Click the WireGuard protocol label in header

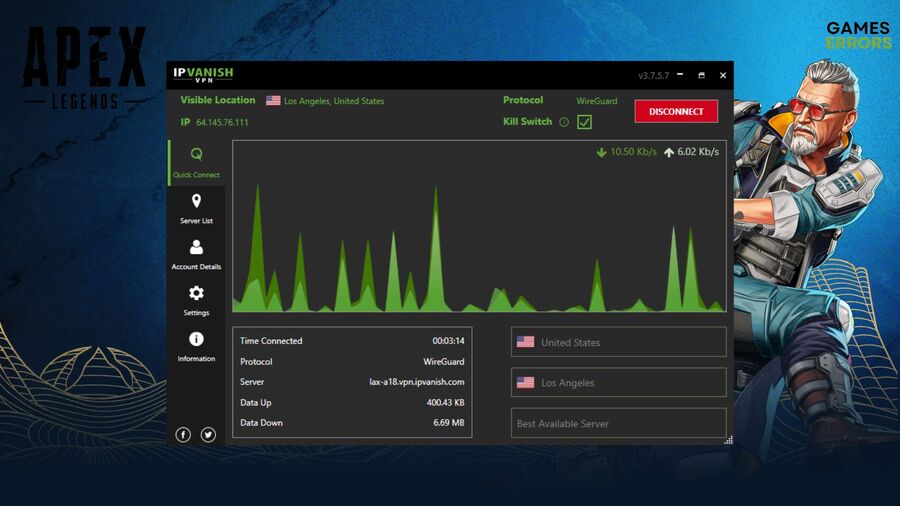pyautogui.click(x=597, y=100)
